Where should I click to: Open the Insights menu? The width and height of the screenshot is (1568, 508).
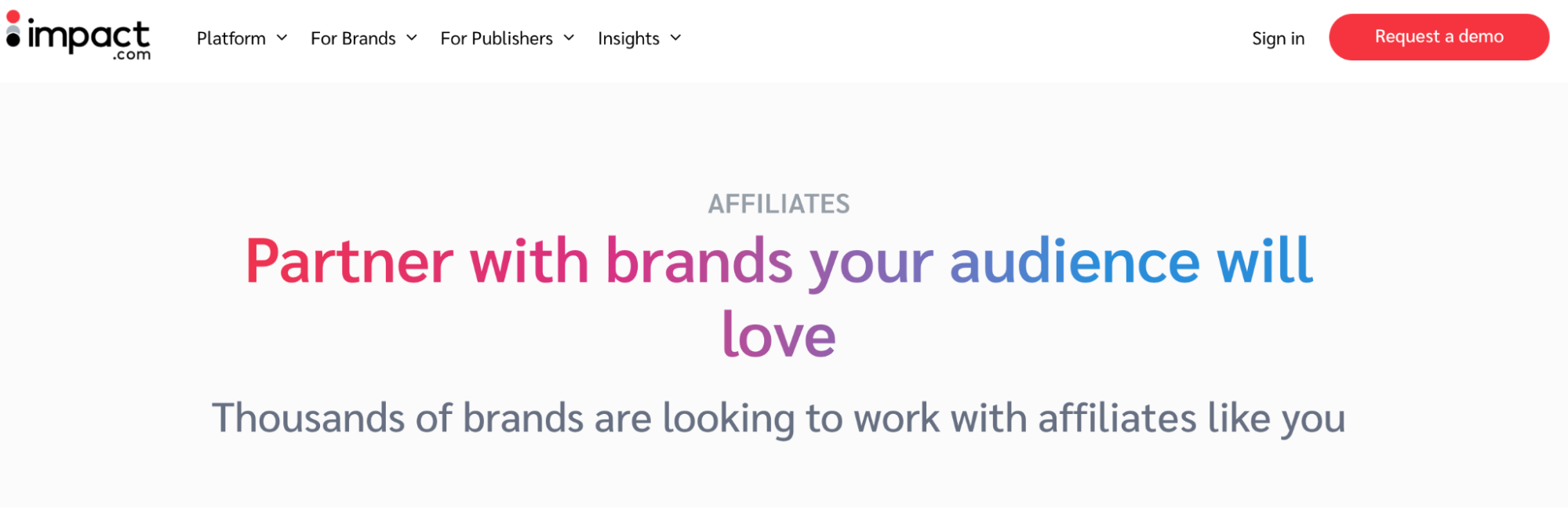coord(628,38)
